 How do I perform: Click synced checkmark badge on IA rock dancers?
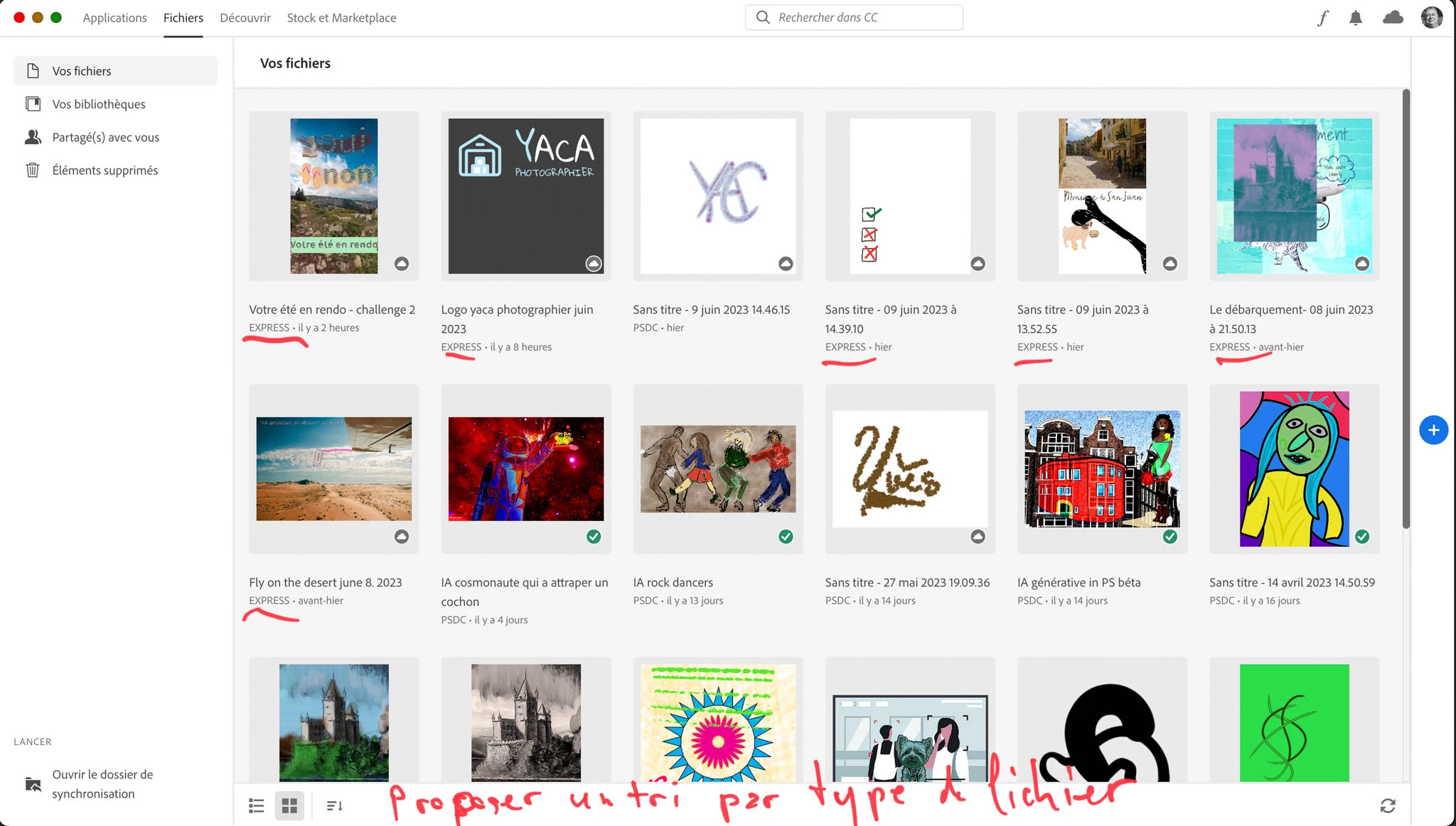(x=786, y=537)
